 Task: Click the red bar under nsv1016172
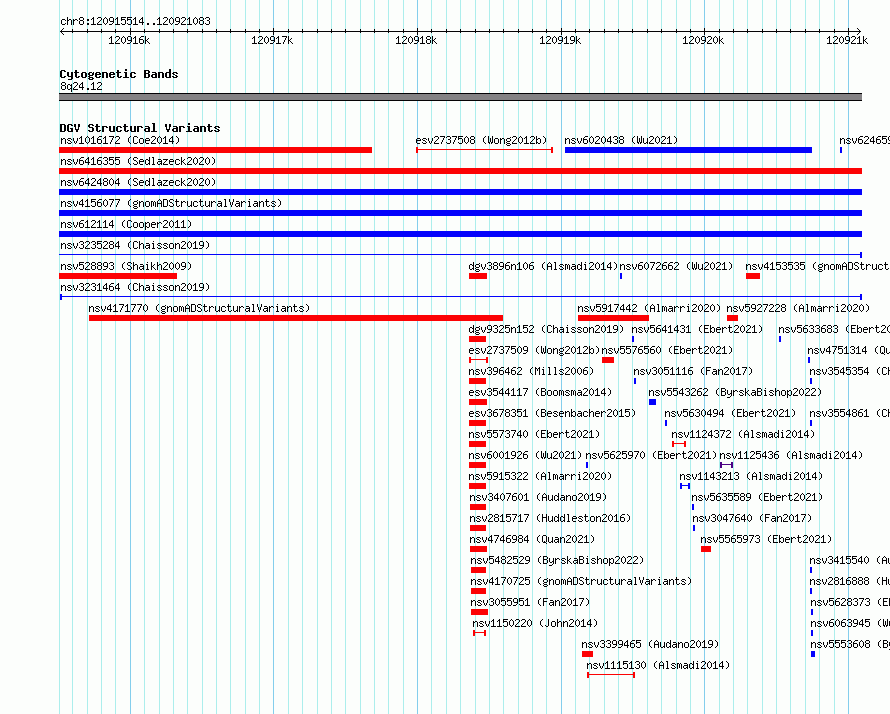tap(216, 150)
